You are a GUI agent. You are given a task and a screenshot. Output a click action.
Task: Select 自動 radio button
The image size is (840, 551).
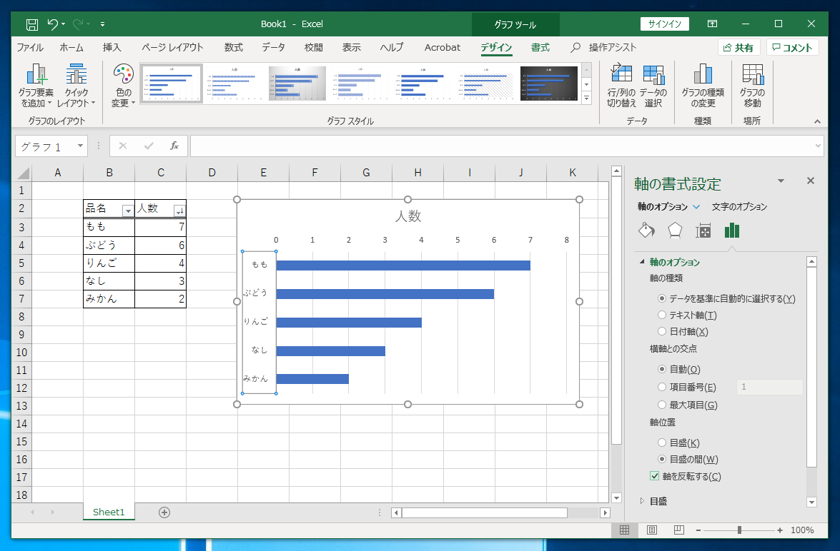(662, 369)
